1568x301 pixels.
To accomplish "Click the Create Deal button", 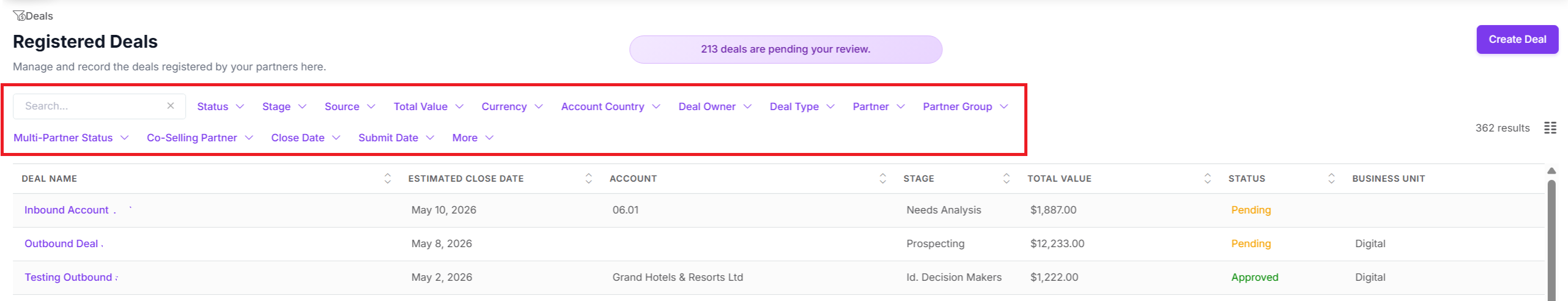I will click(x=1517, y=39).
